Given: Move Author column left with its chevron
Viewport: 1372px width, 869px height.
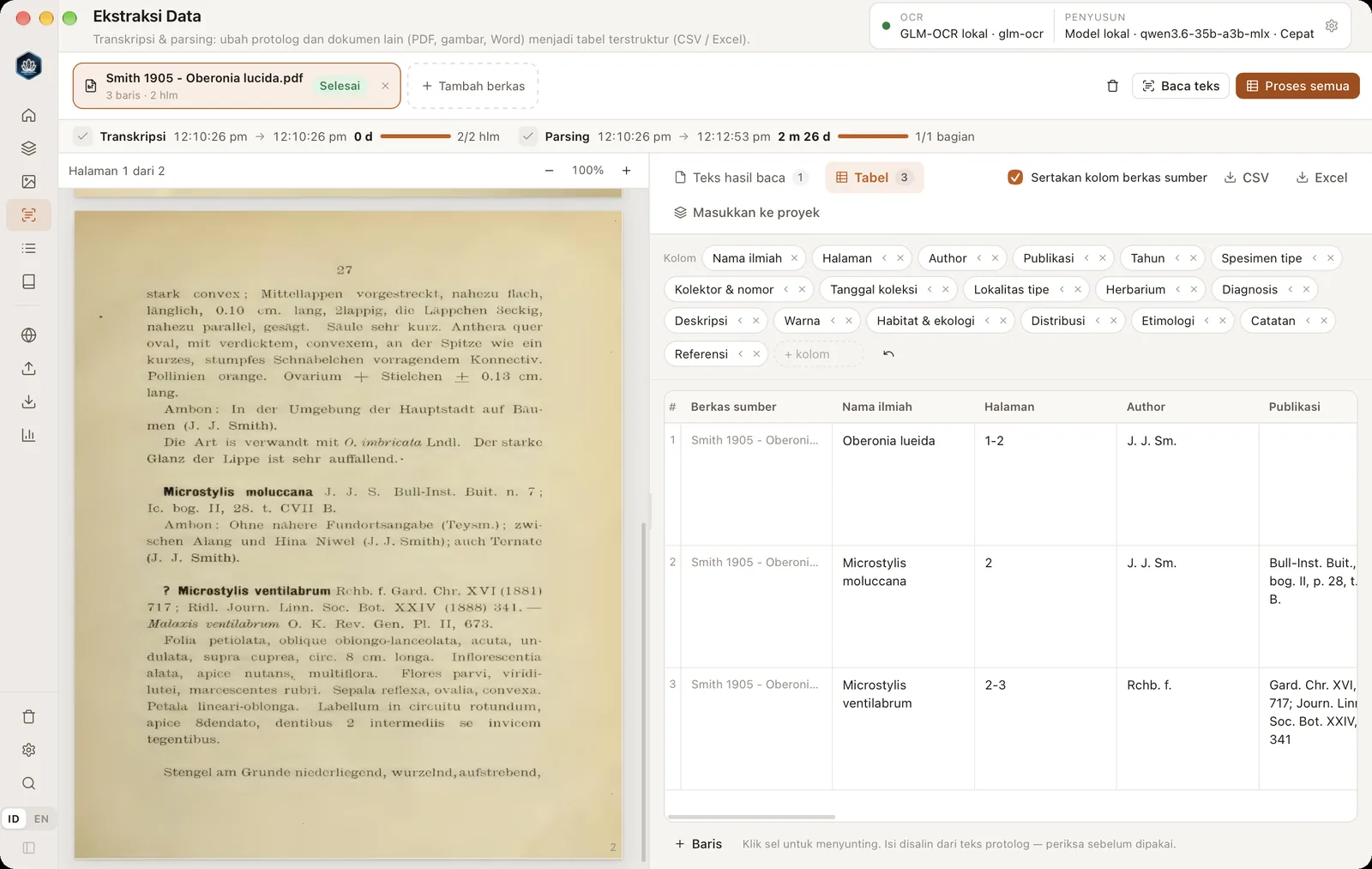Looking at the screenshot, I should [x=978, y=258].
